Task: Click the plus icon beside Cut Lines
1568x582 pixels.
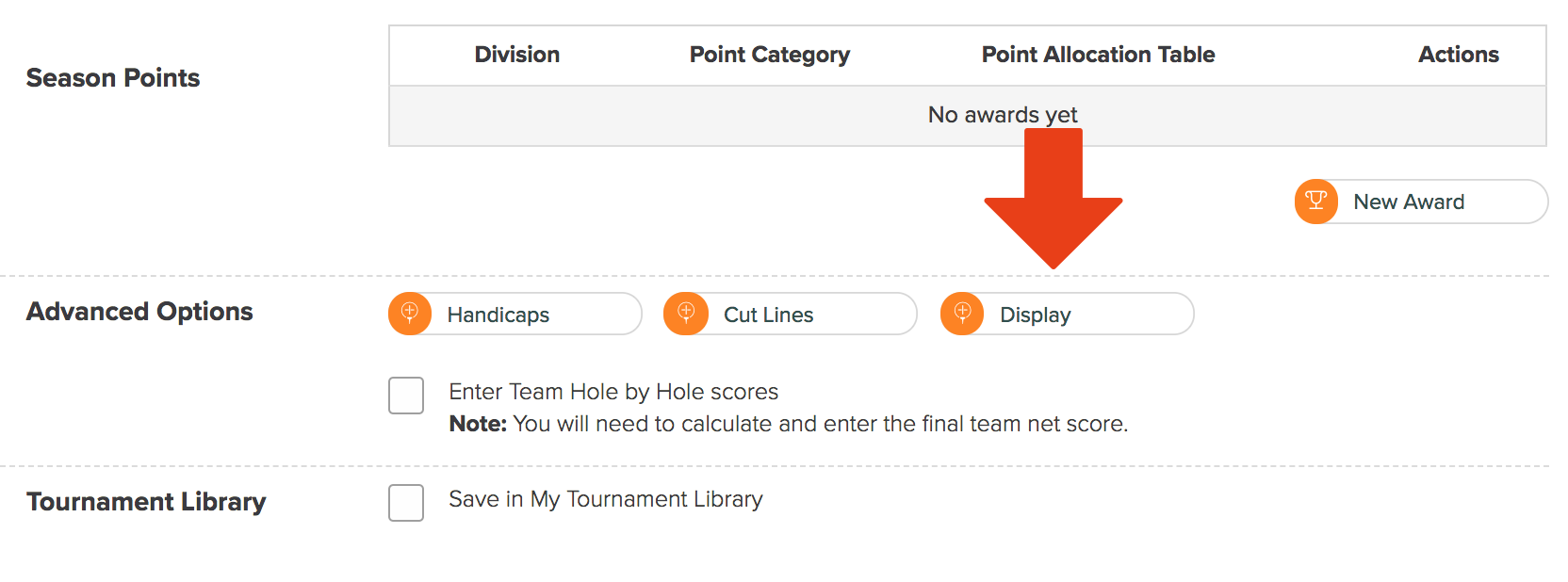Action: coord(686,314)
